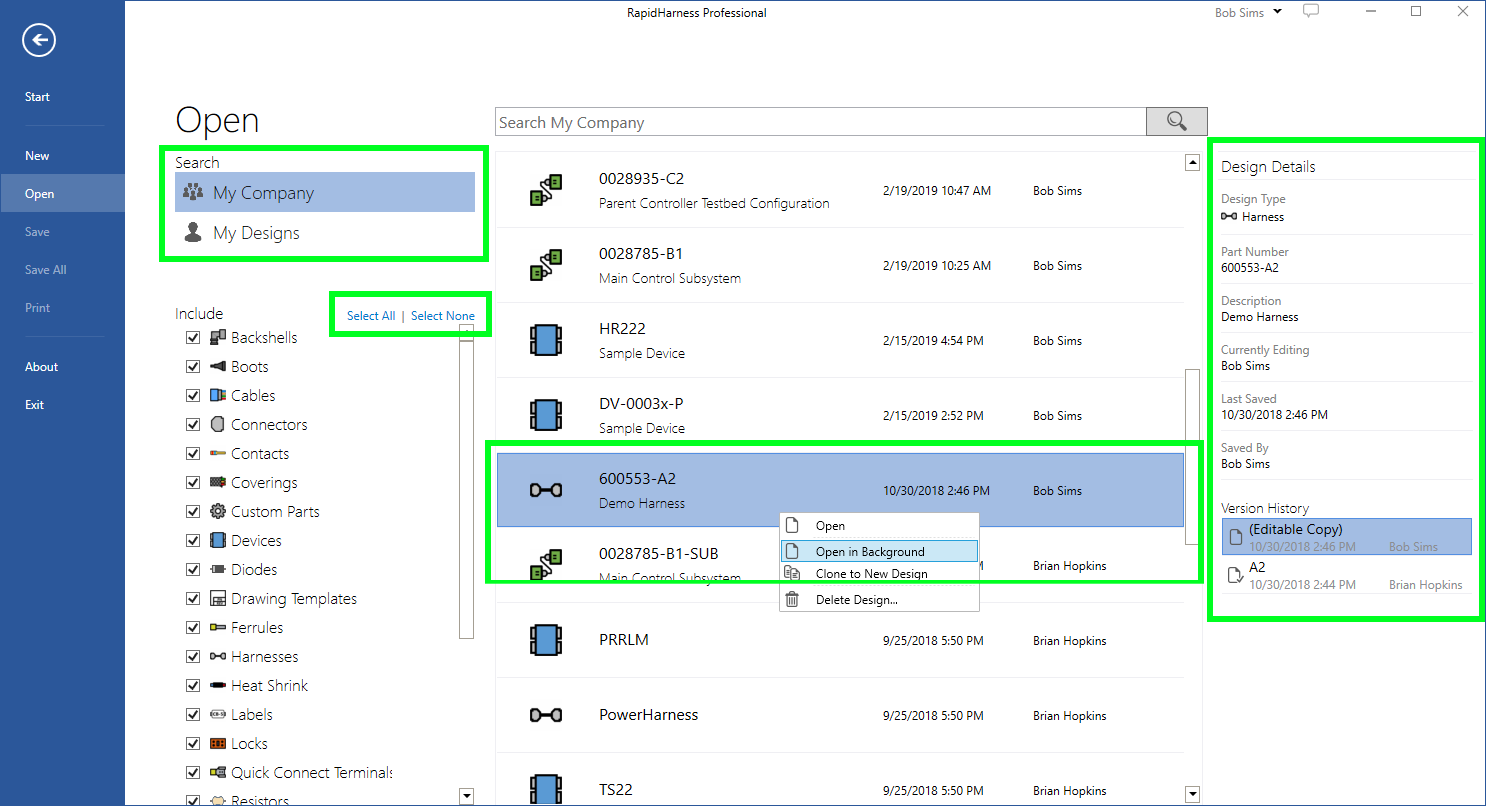Click the Search My Company input field
The width and height of the screenshot is (1486, 806).
click(821, 122)
